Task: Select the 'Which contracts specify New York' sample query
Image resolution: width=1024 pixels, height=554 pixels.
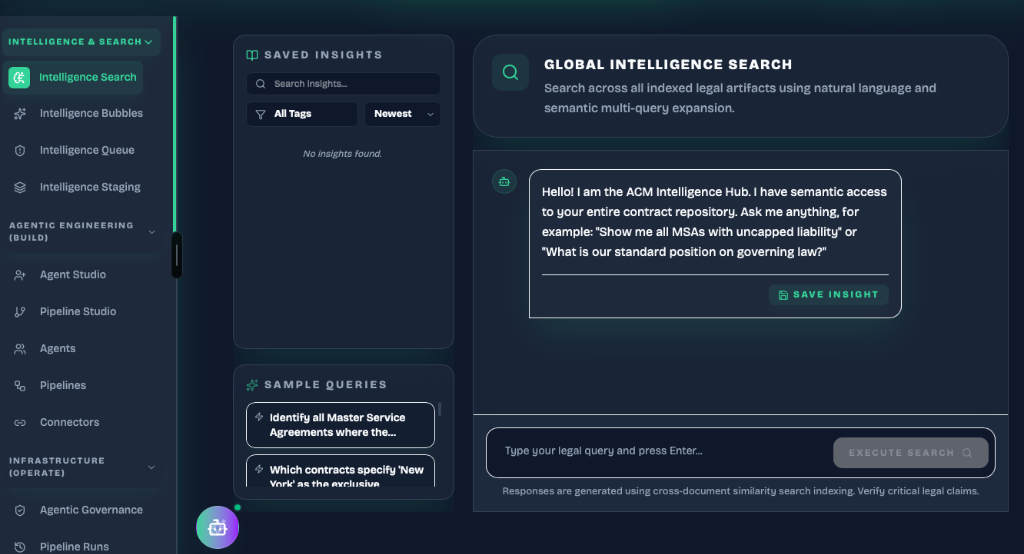Action: (x=340, y=471)
